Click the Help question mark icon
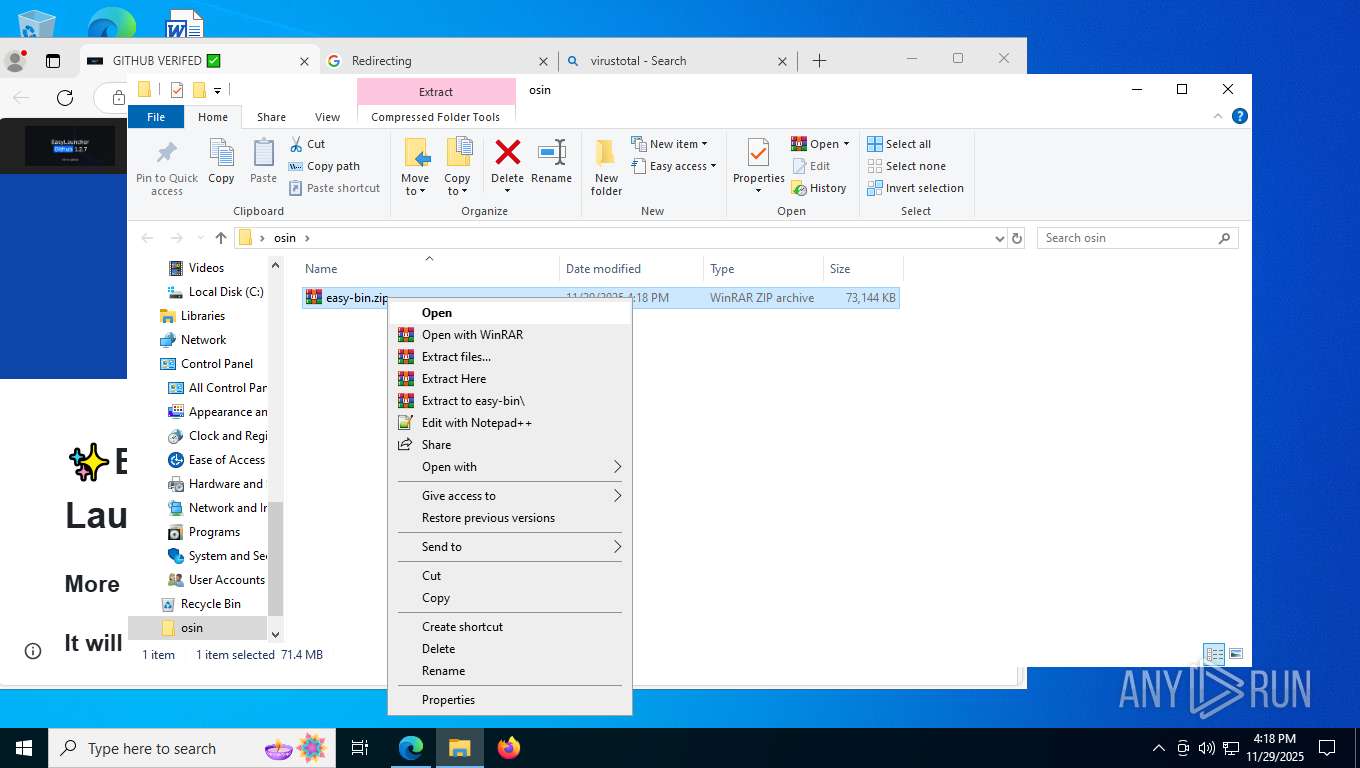Screen dimensions: 1360x768 coord(1240,116)
